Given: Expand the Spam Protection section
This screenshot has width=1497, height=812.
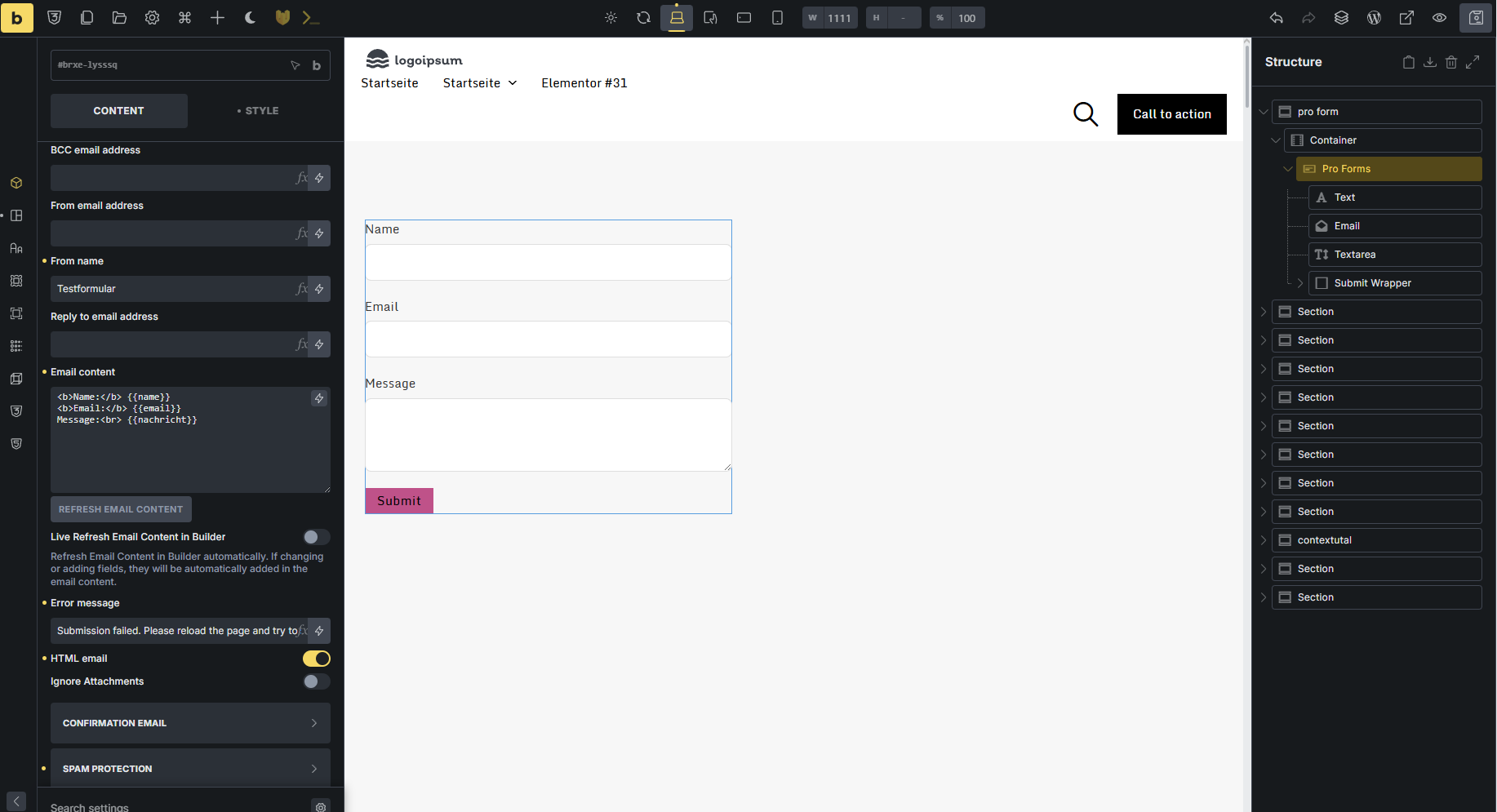Looking at the screenshot, I should tap(190, 769).
